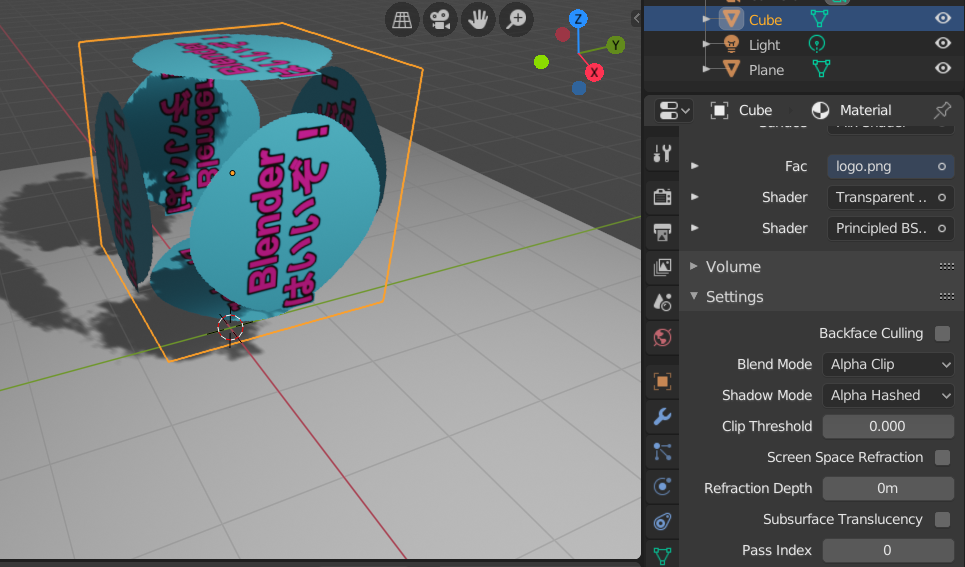Image resolution: width=965 pixels, height=567 pixels.
Task: Click negative Z blue gizmo dot
Action: 579,88
